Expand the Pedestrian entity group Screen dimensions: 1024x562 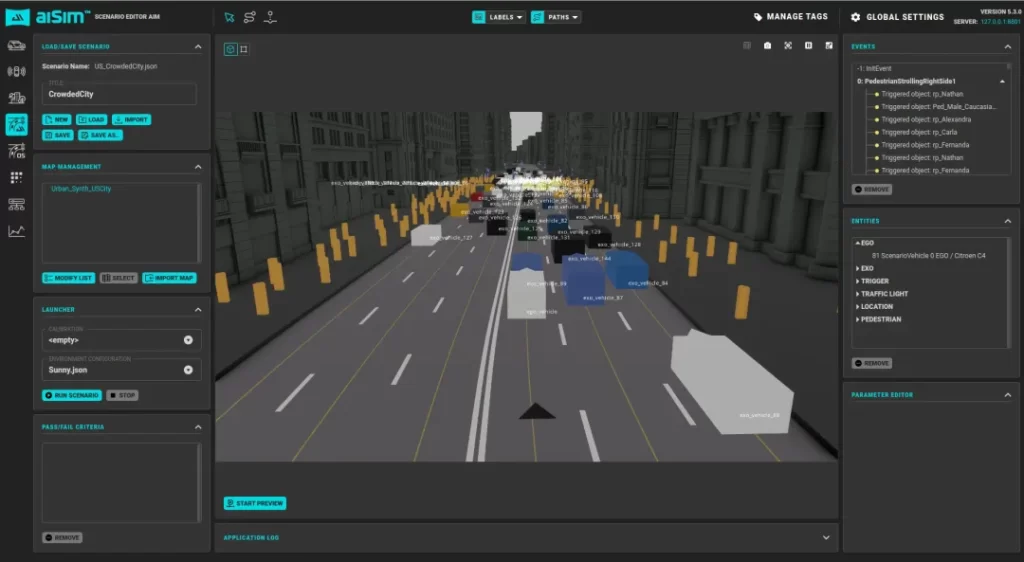pyautogui.click(x=880, y=319)
